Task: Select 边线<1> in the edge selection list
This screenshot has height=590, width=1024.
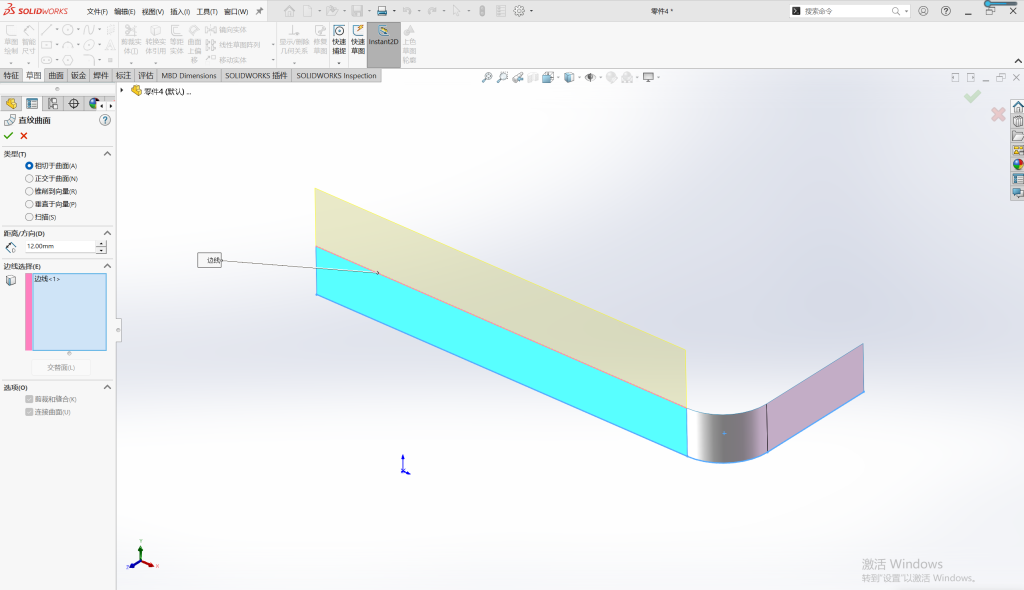Action: pyautogui.click(x=47, y=279)
